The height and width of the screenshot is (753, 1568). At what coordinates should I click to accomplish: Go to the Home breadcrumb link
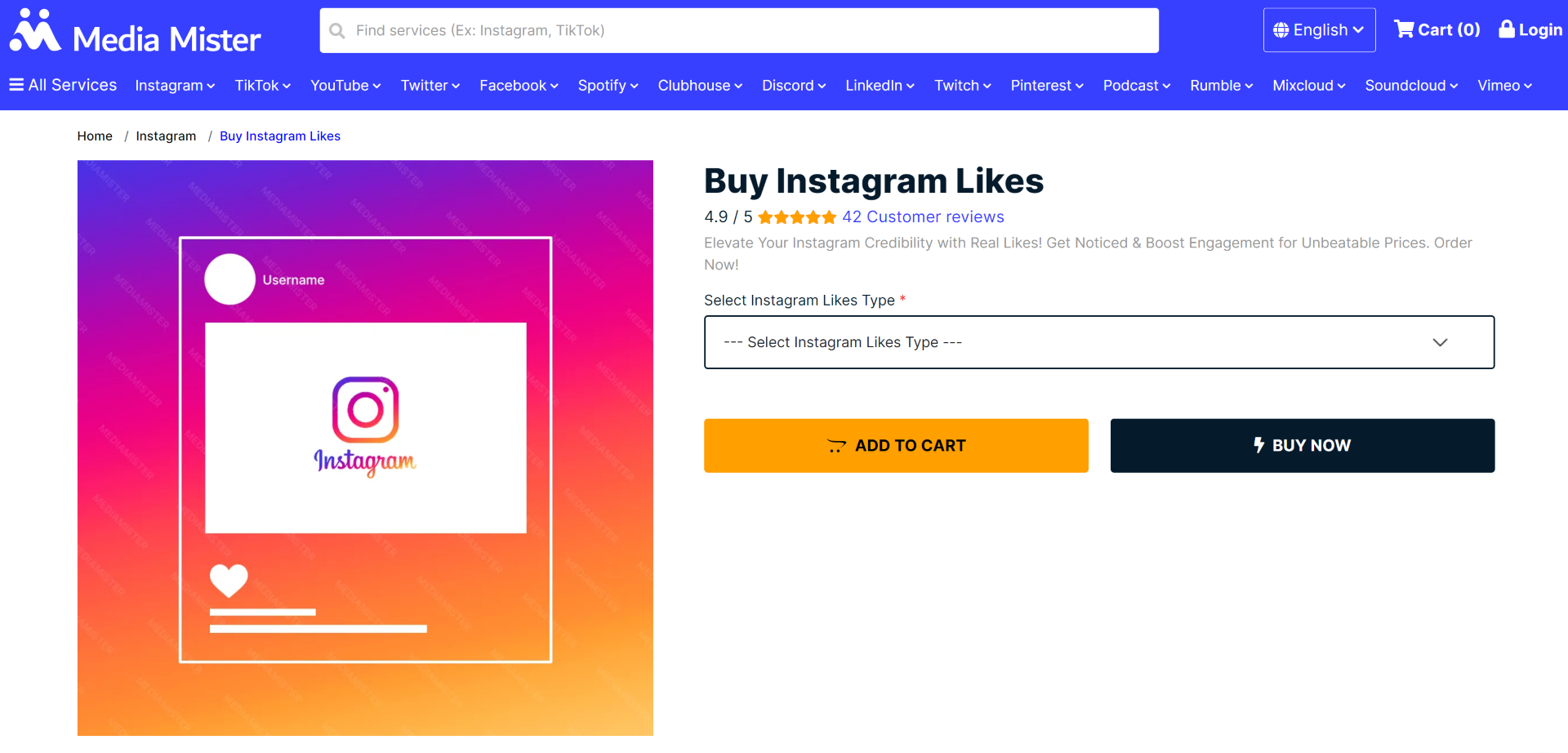(x=95, y=136)
